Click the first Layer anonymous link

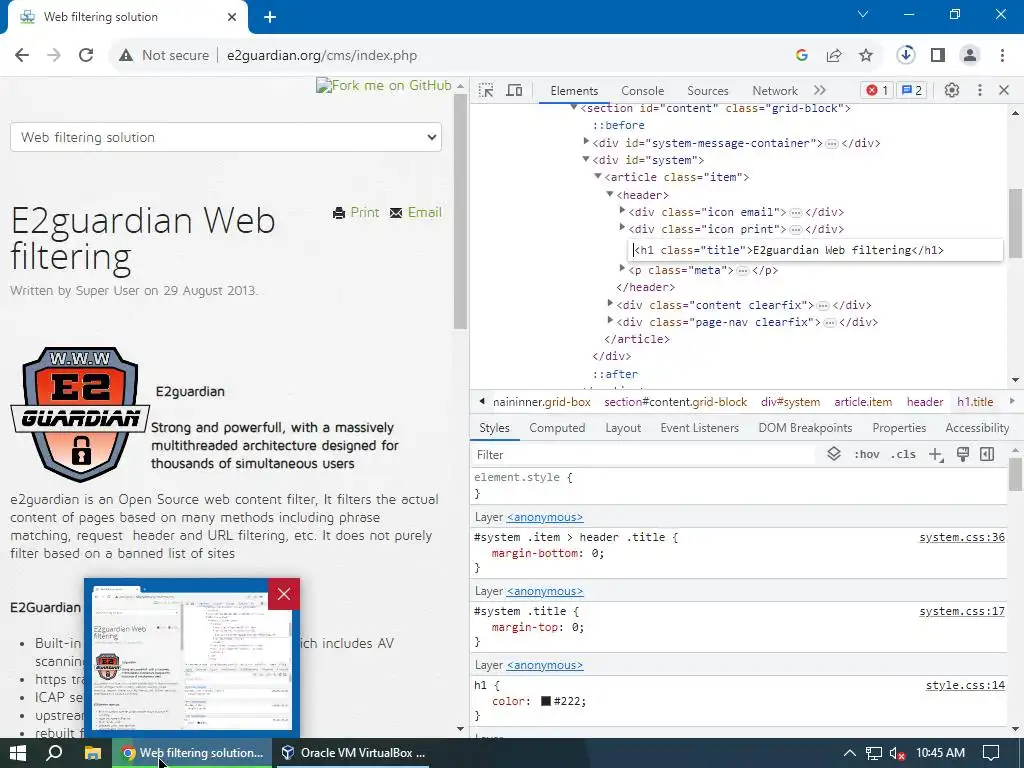pyautogui.click(x=545, y=517)
